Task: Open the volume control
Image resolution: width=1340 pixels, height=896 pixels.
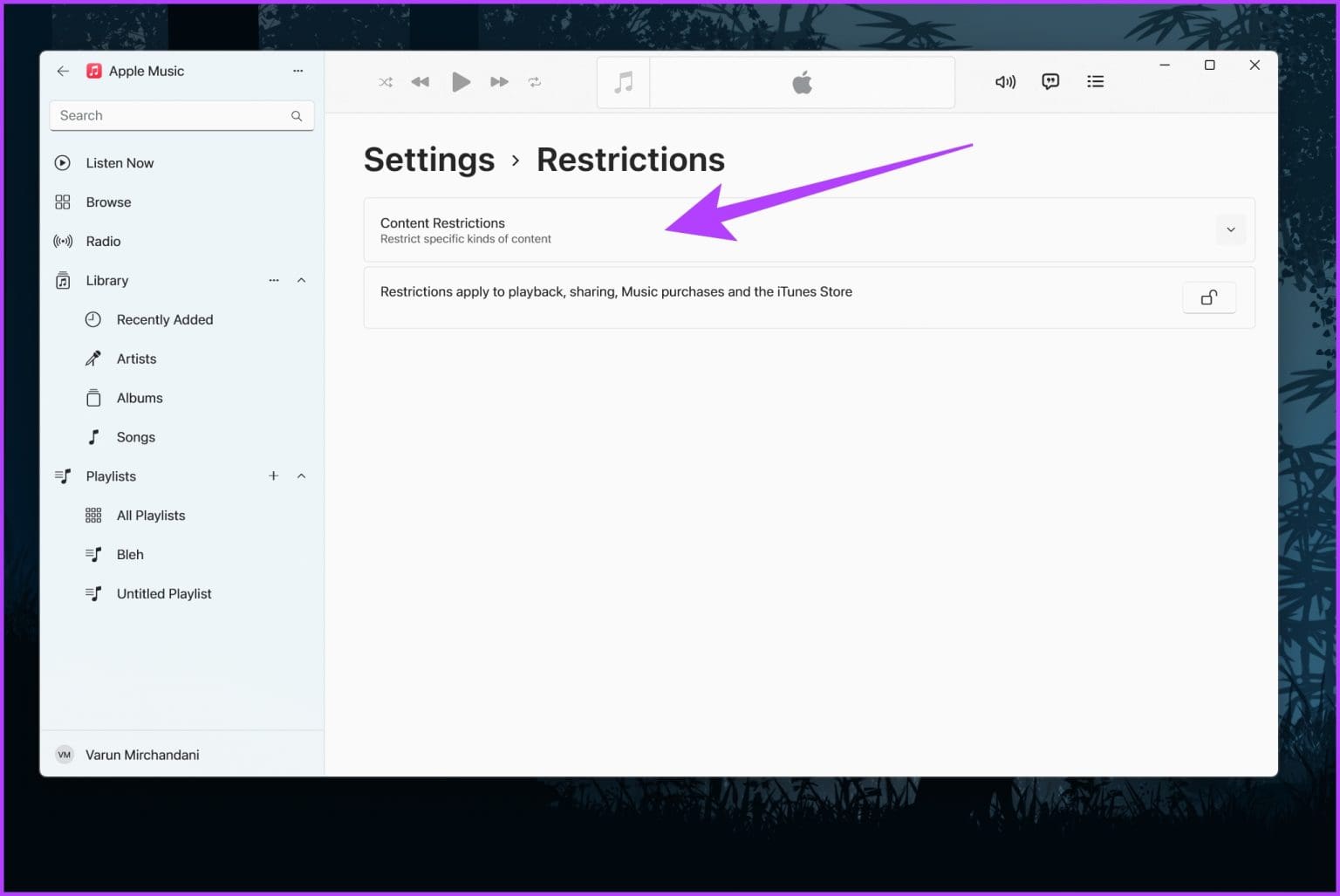Action: [1004, 81]
